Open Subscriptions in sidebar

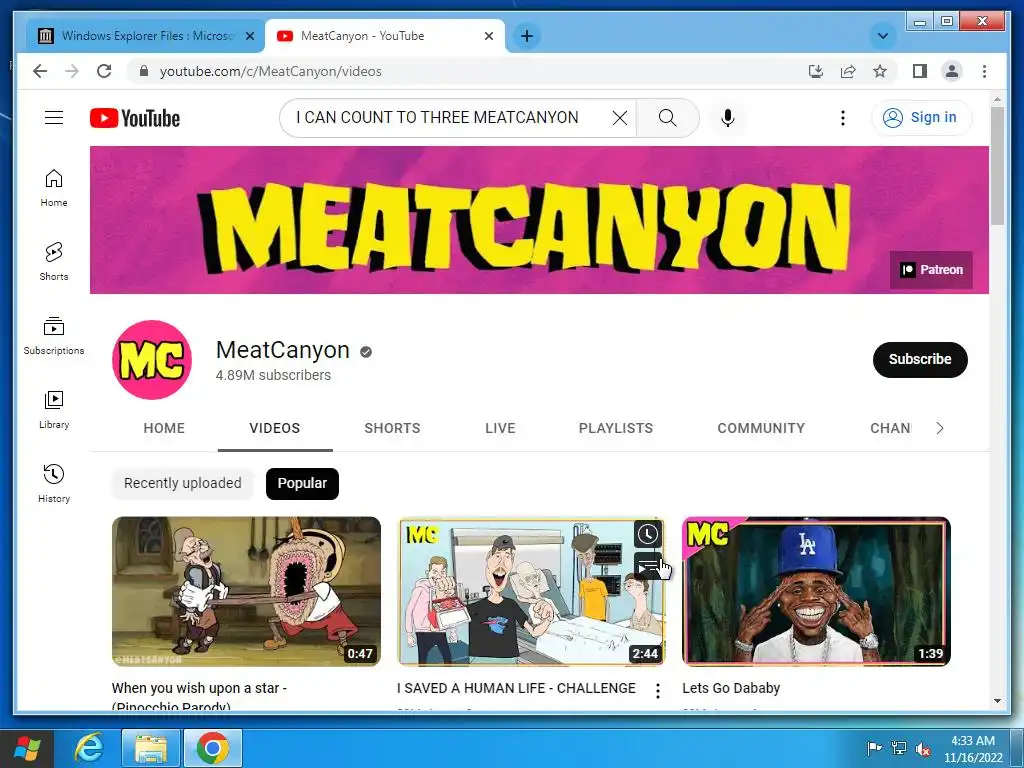pyautogui.click(x=54, y=336)
